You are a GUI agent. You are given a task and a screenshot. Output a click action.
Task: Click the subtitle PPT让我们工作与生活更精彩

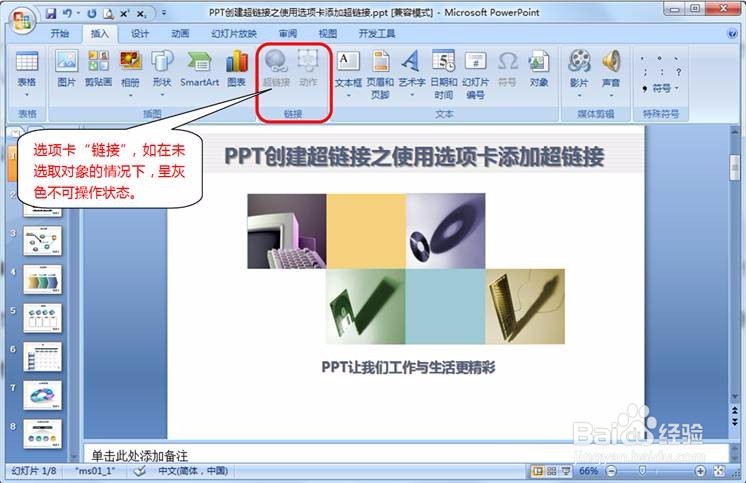[408, 367]
